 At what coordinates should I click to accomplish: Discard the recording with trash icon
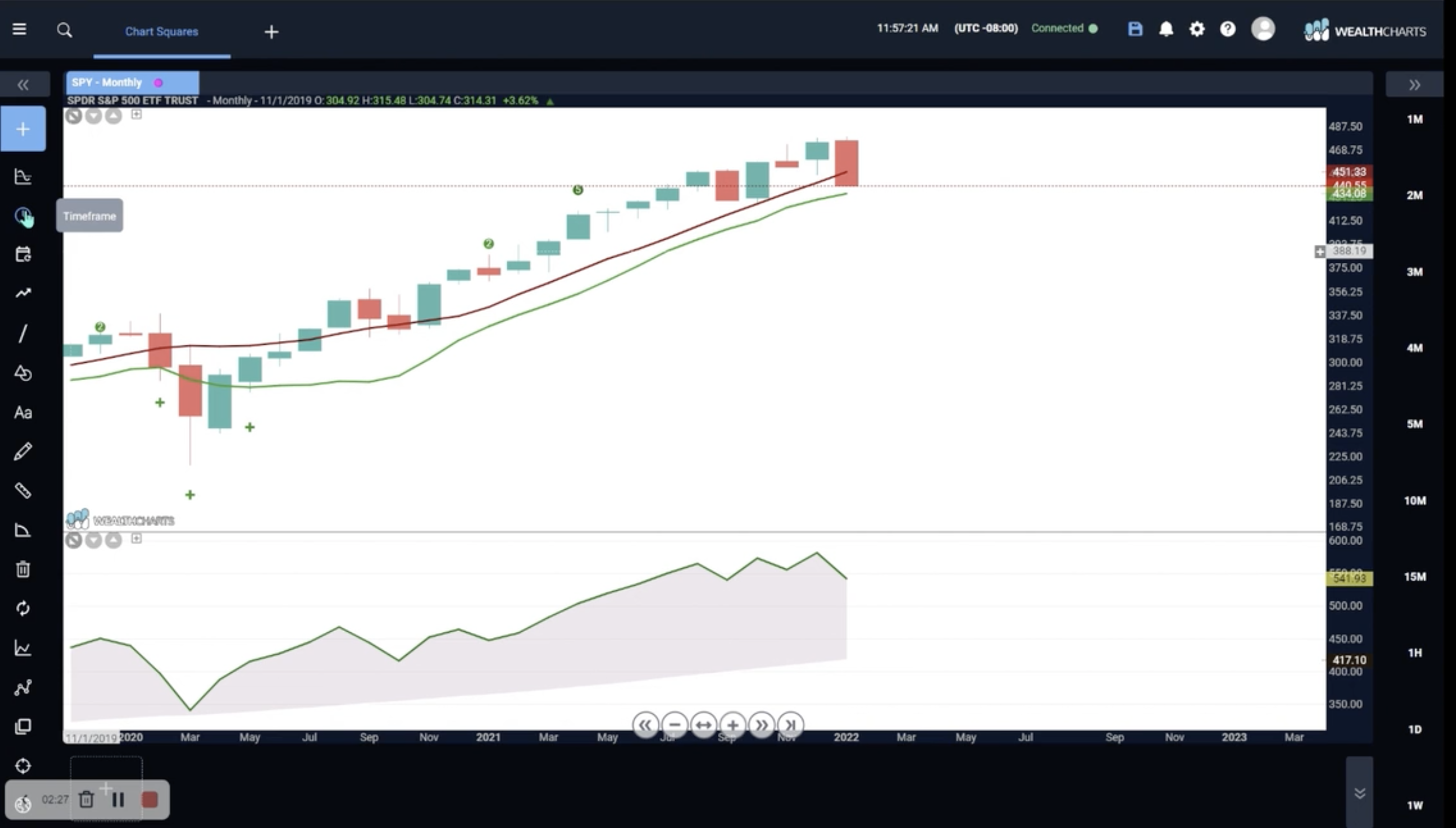point(87,800)
